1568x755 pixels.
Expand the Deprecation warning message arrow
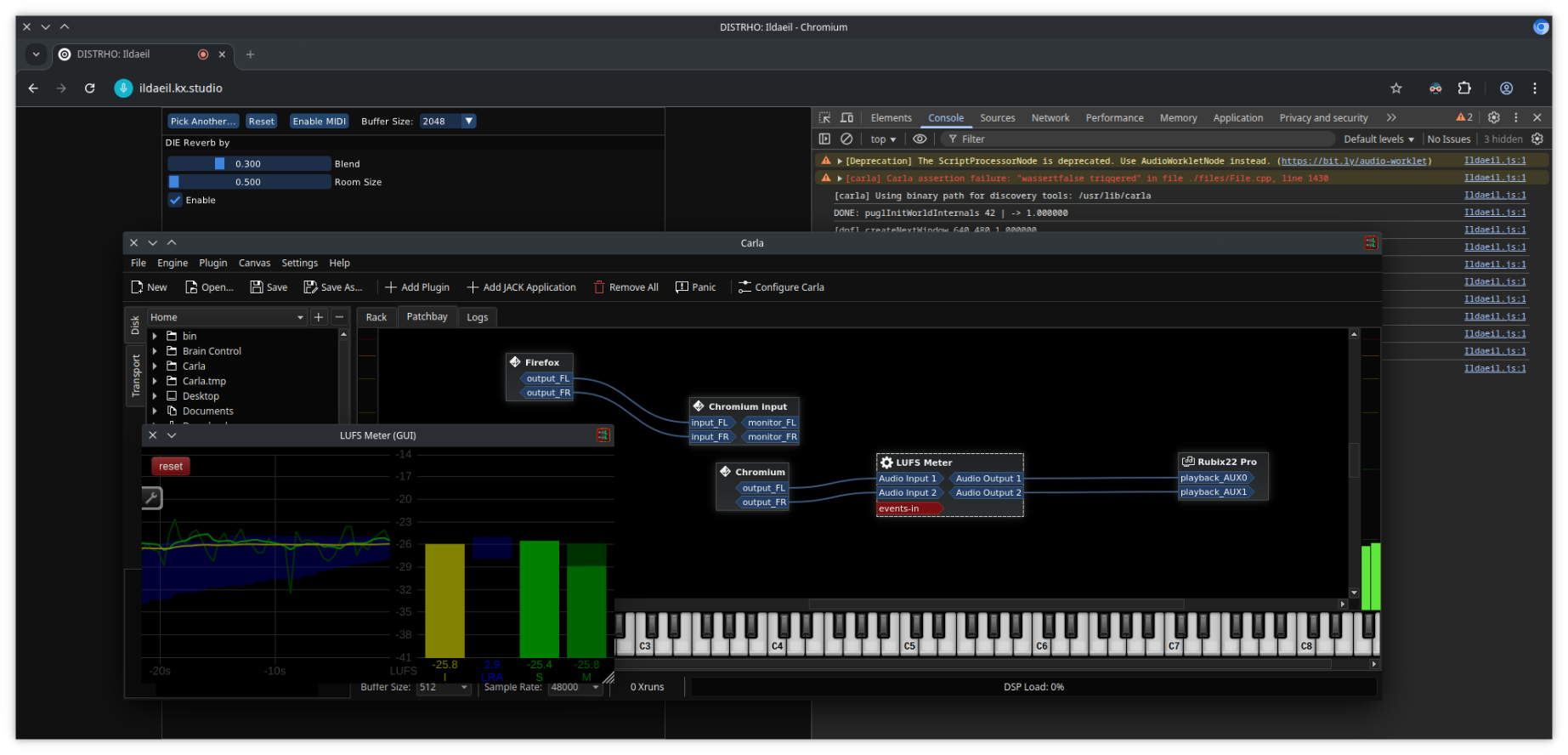[841, 161]
